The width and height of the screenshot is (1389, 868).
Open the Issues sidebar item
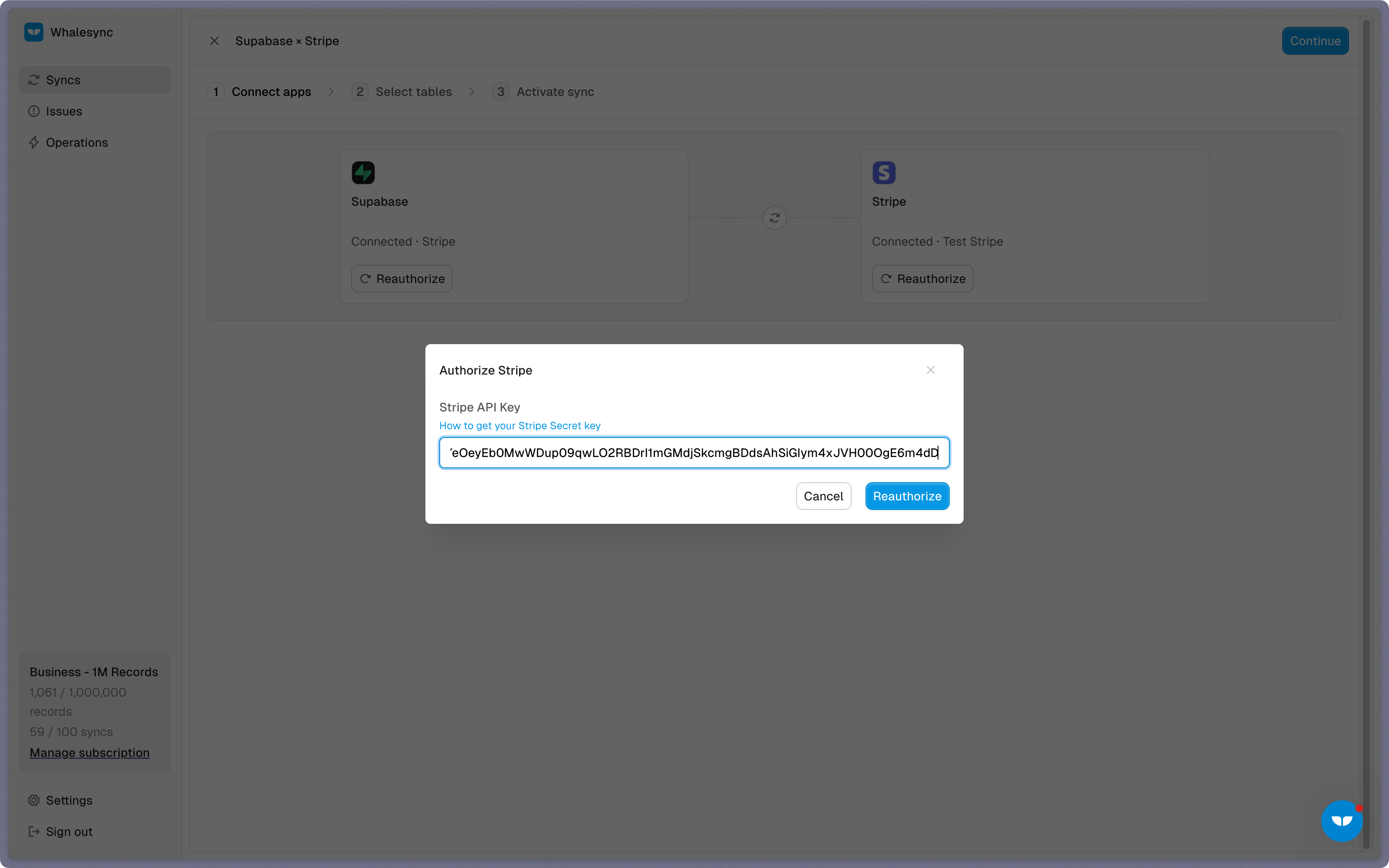coord(95,112)
